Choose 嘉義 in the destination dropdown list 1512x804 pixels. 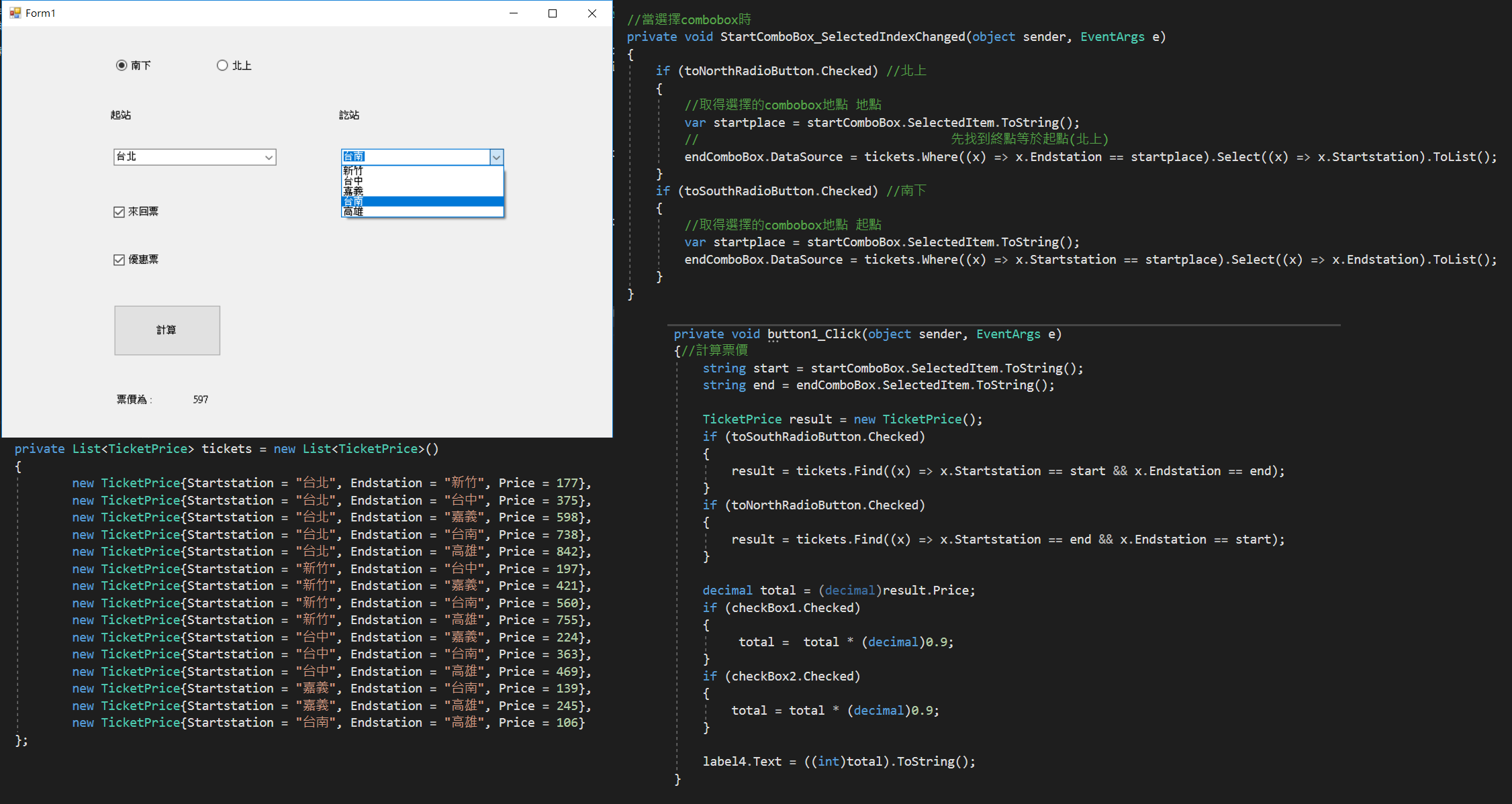coord(422,191)
